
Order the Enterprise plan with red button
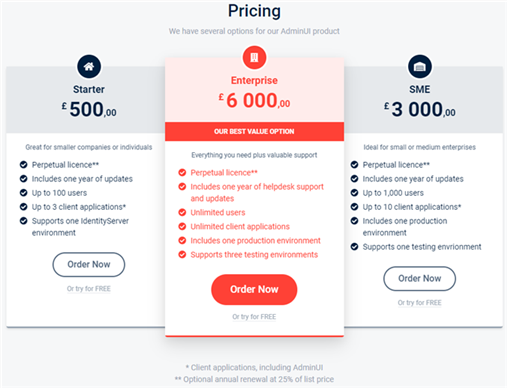click(254, 289)
